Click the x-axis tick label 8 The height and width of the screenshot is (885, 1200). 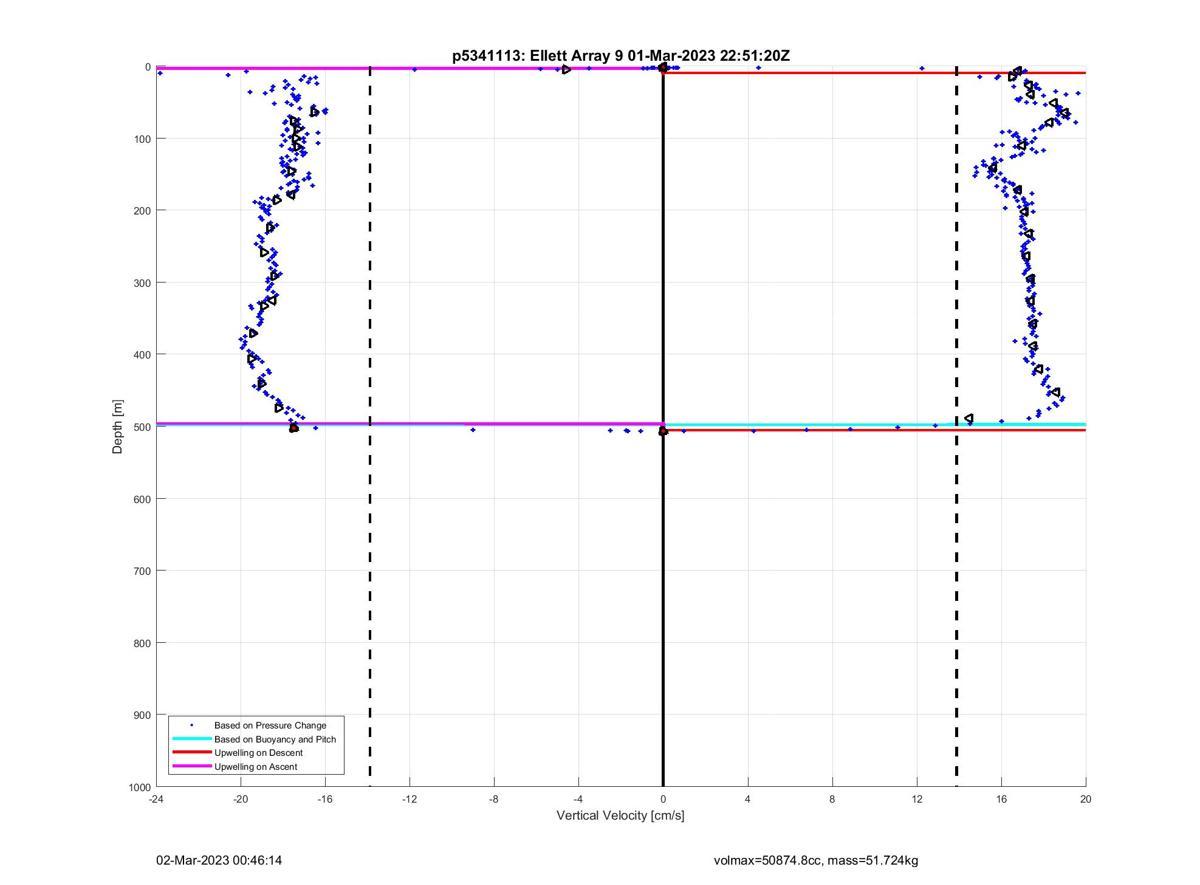(x=832, y=799)
